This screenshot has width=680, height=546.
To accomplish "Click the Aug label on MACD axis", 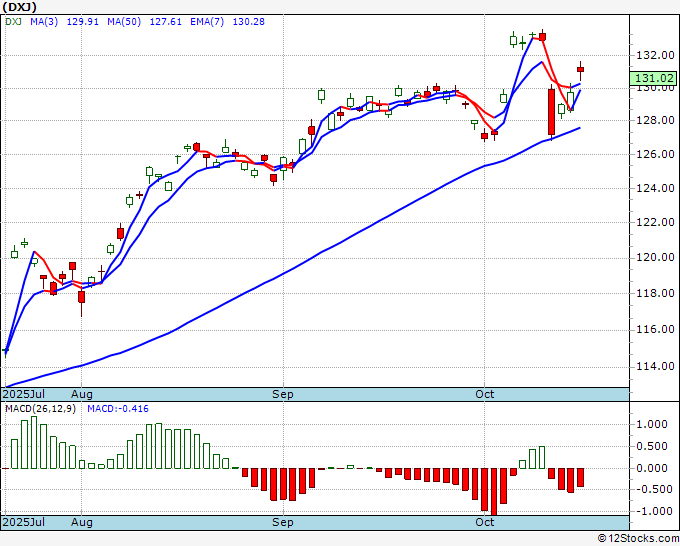I will pos(82,522).
